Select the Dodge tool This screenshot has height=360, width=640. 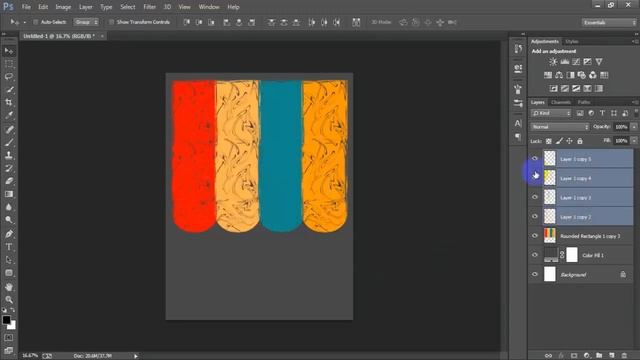pos(9,220)
